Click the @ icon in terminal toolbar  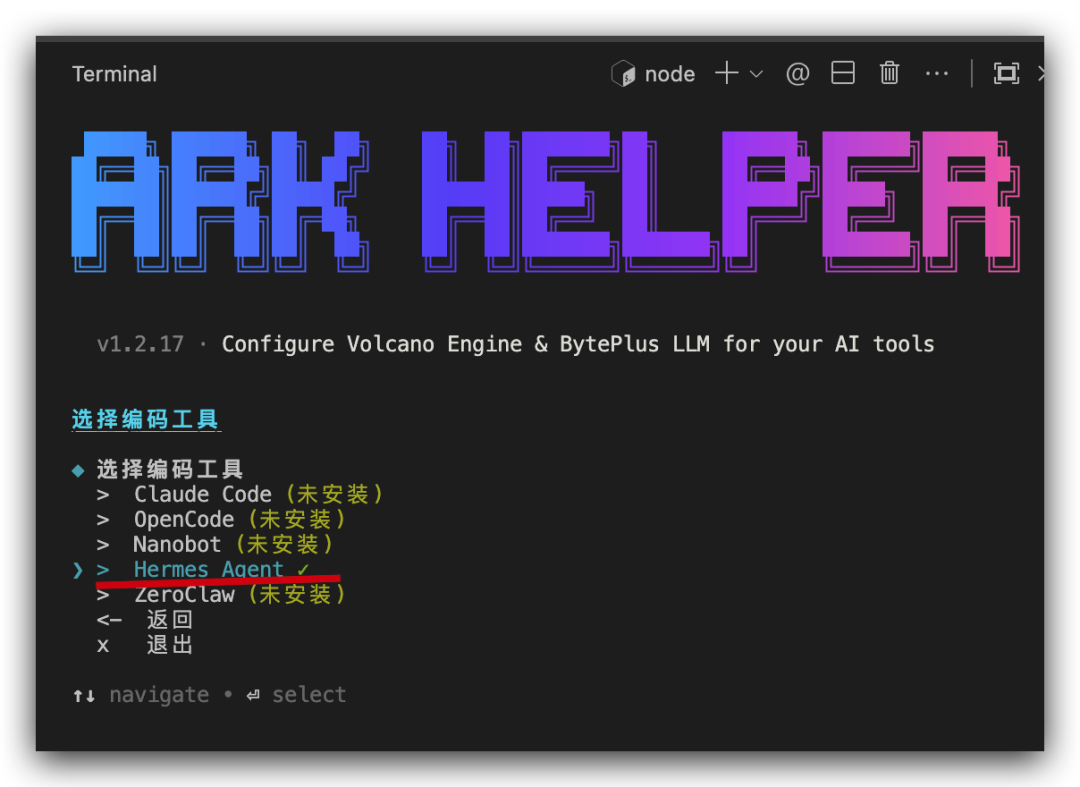click(x=798, y=73)
